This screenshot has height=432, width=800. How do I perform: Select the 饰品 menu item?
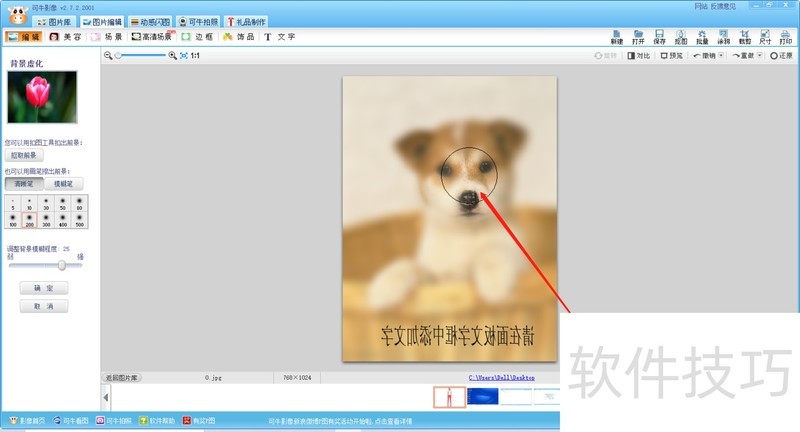239,37
